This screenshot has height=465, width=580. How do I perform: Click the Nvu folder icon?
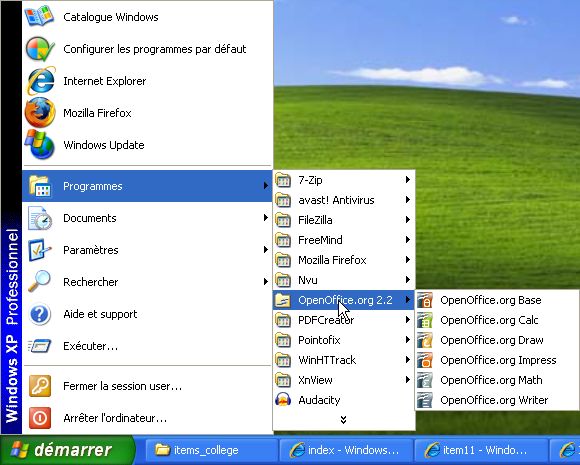283,280
